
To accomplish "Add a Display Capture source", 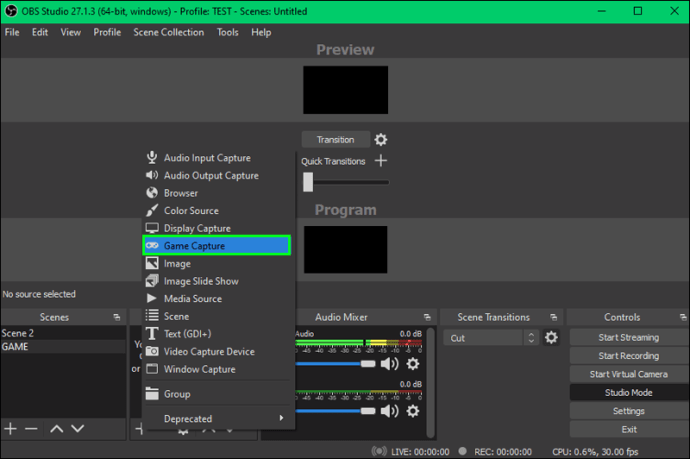I will 217,228.
